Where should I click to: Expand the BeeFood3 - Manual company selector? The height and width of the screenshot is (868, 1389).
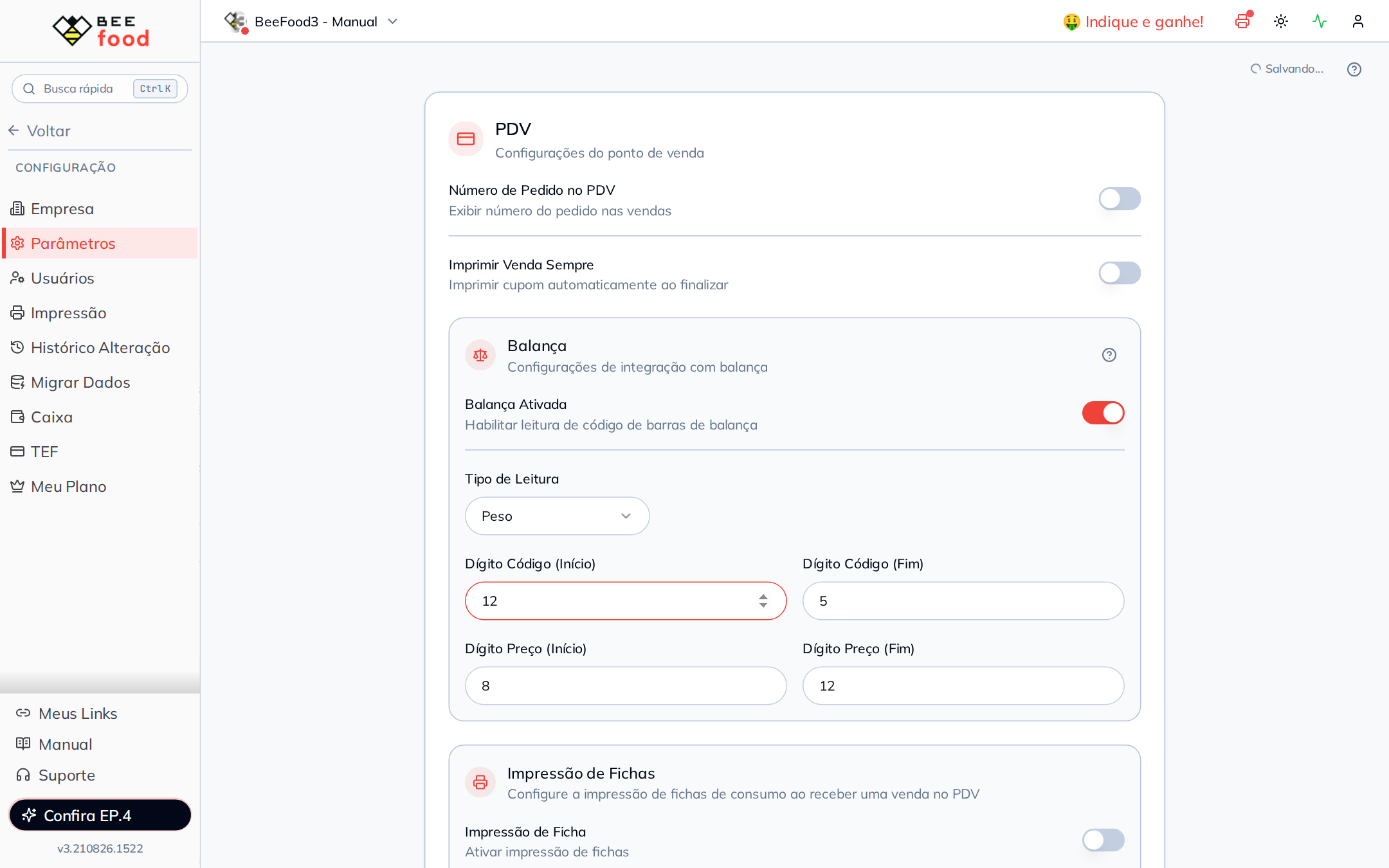pyautogui.click(x=311, y=22)
